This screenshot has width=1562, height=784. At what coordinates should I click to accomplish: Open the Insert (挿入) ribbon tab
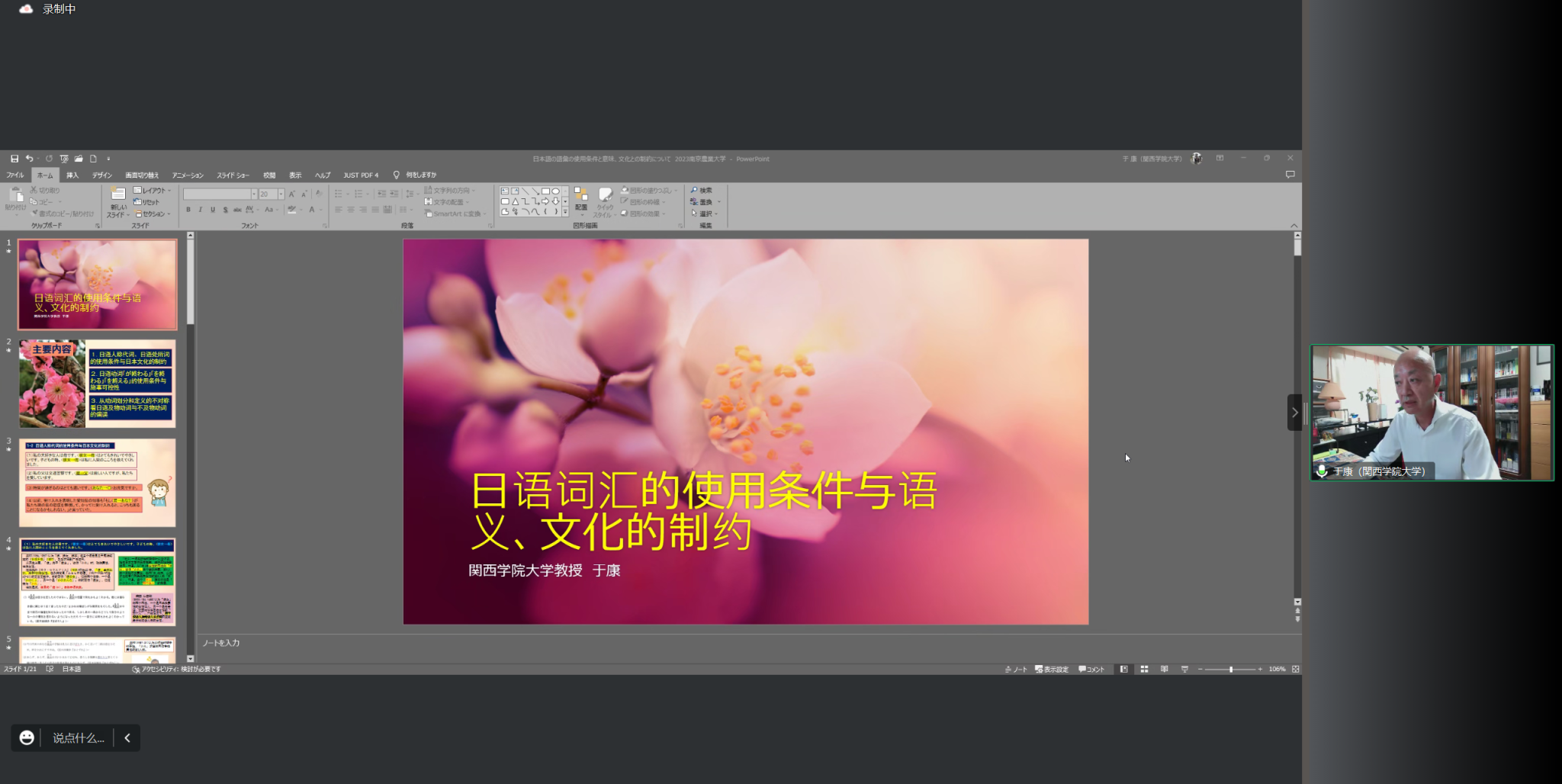pos(72,175)
